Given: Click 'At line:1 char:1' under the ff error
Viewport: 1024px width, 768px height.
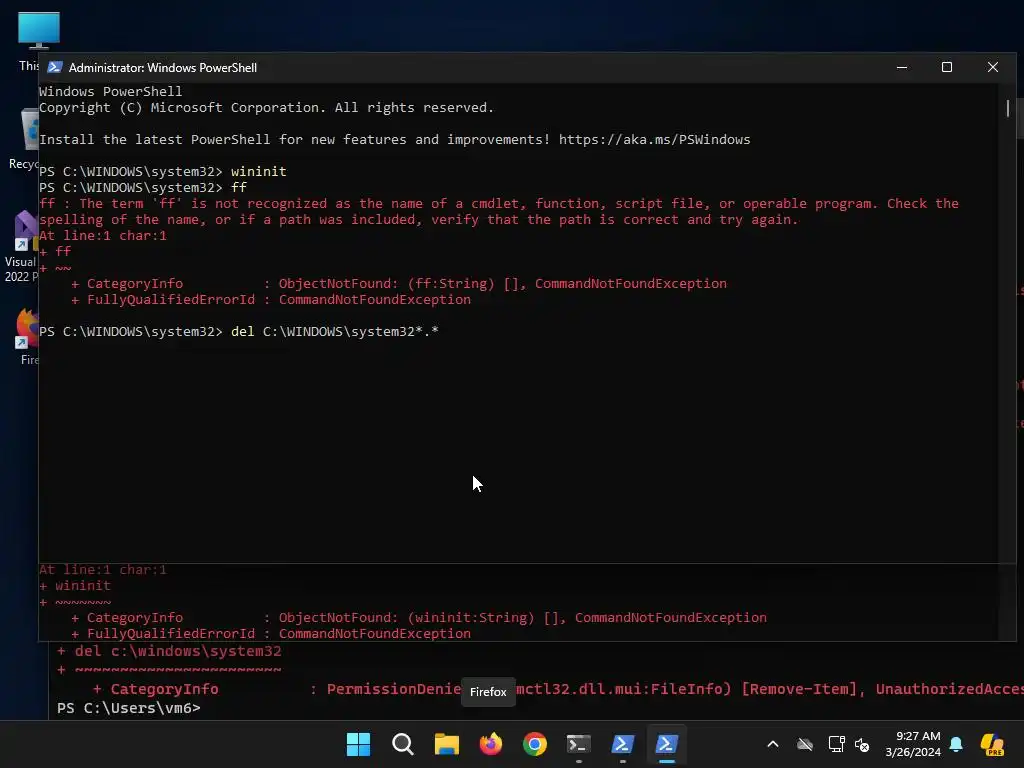Looking at the screenshot, I should click(103, 236).
